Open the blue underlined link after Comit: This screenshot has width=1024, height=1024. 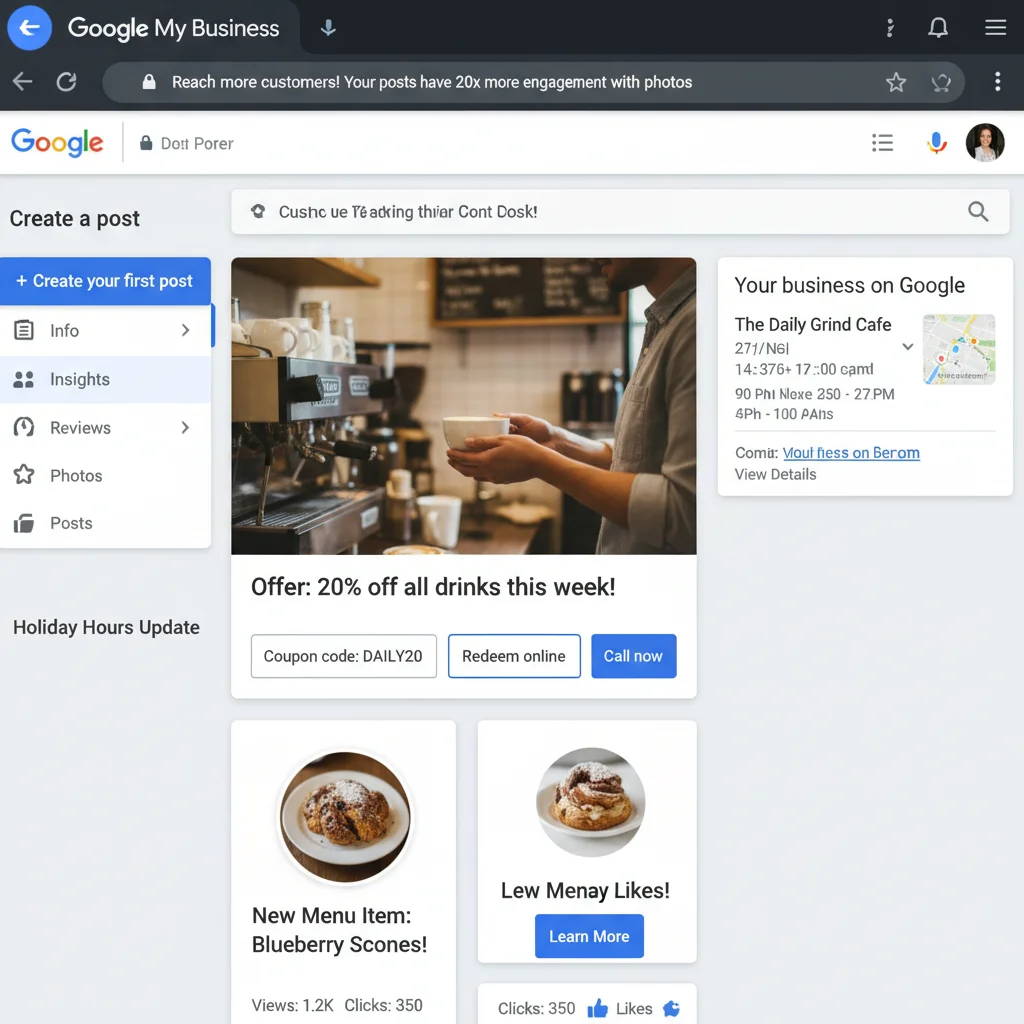point(851,453)
